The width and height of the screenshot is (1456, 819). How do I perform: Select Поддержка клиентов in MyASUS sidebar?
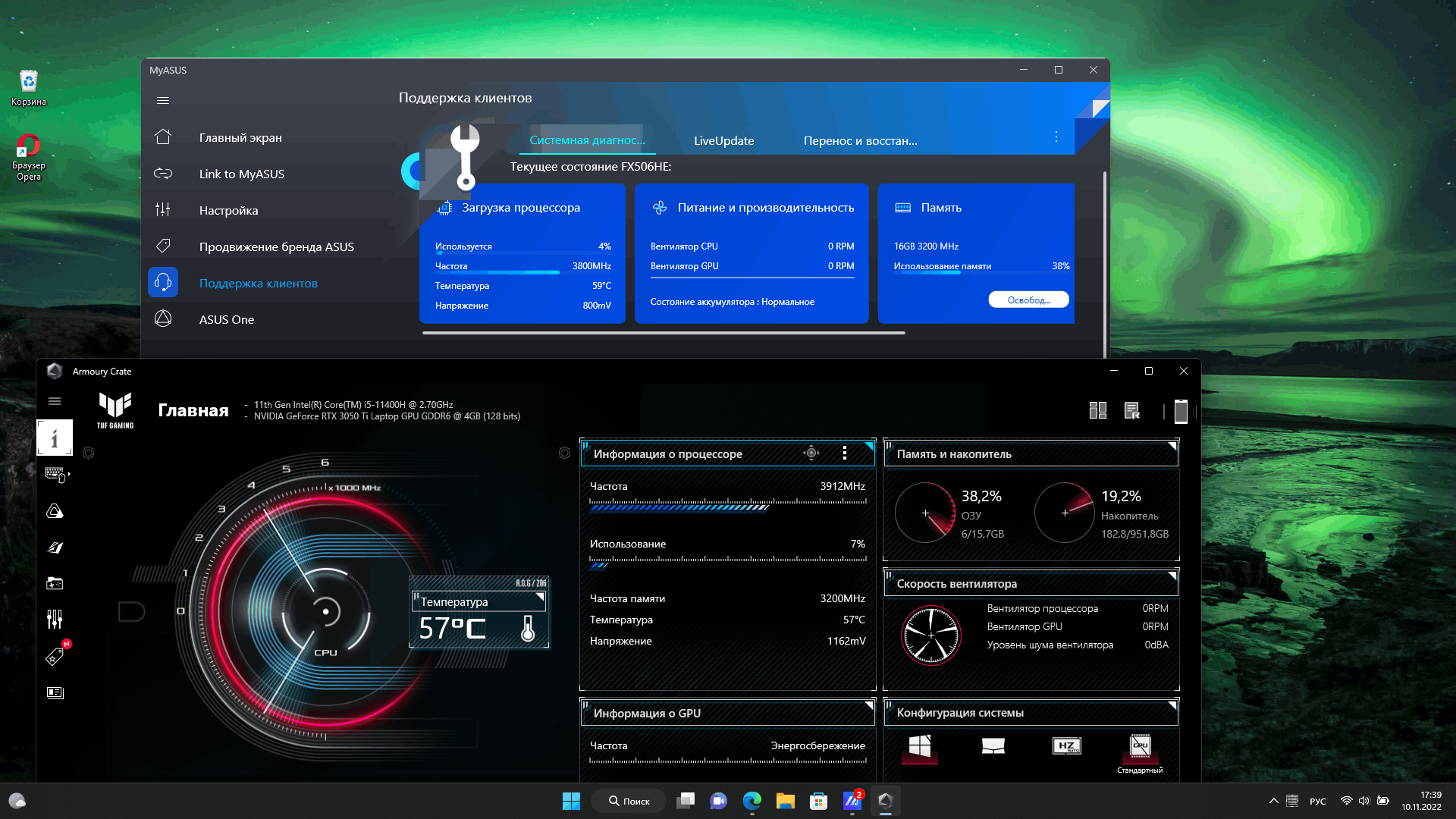click(259, 283)
